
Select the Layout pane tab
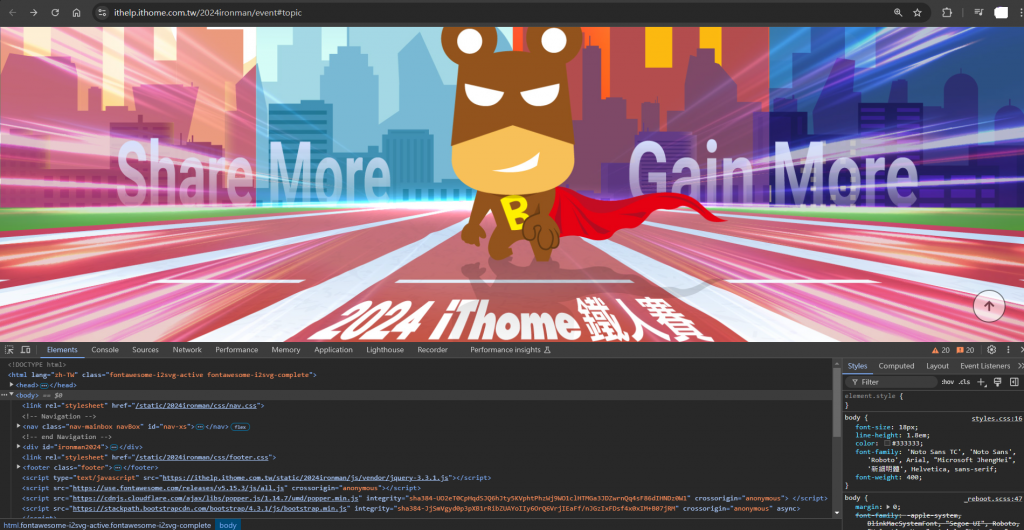(937, 366)
